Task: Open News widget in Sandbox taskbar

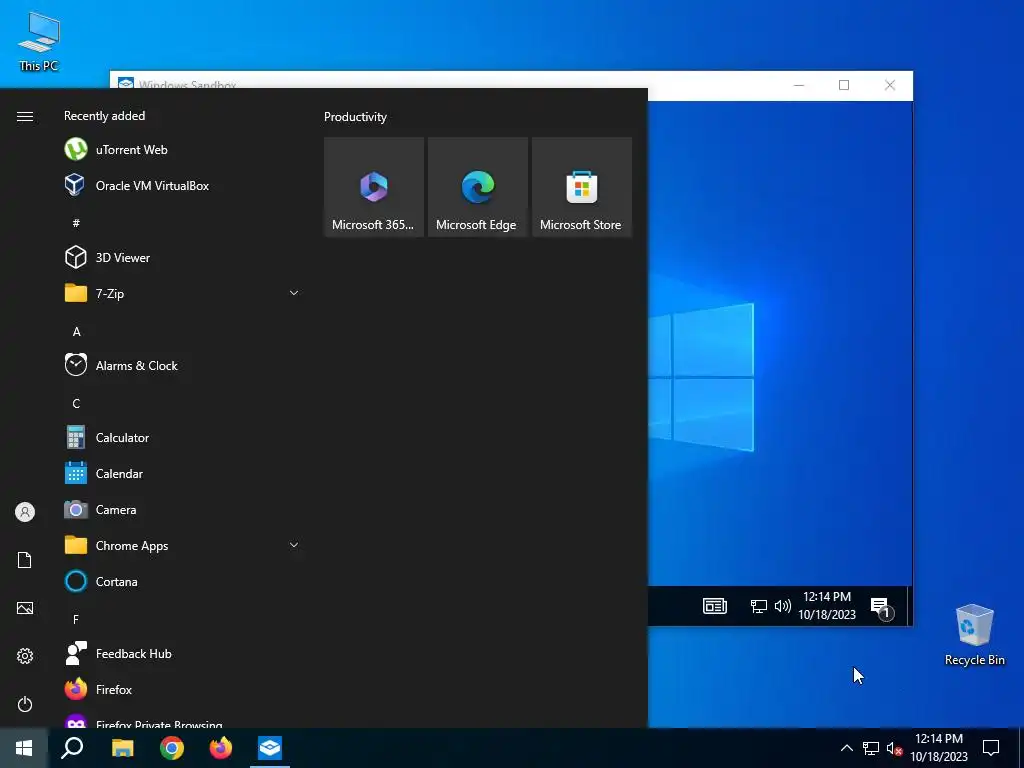Action: click(x=714, y=606)
